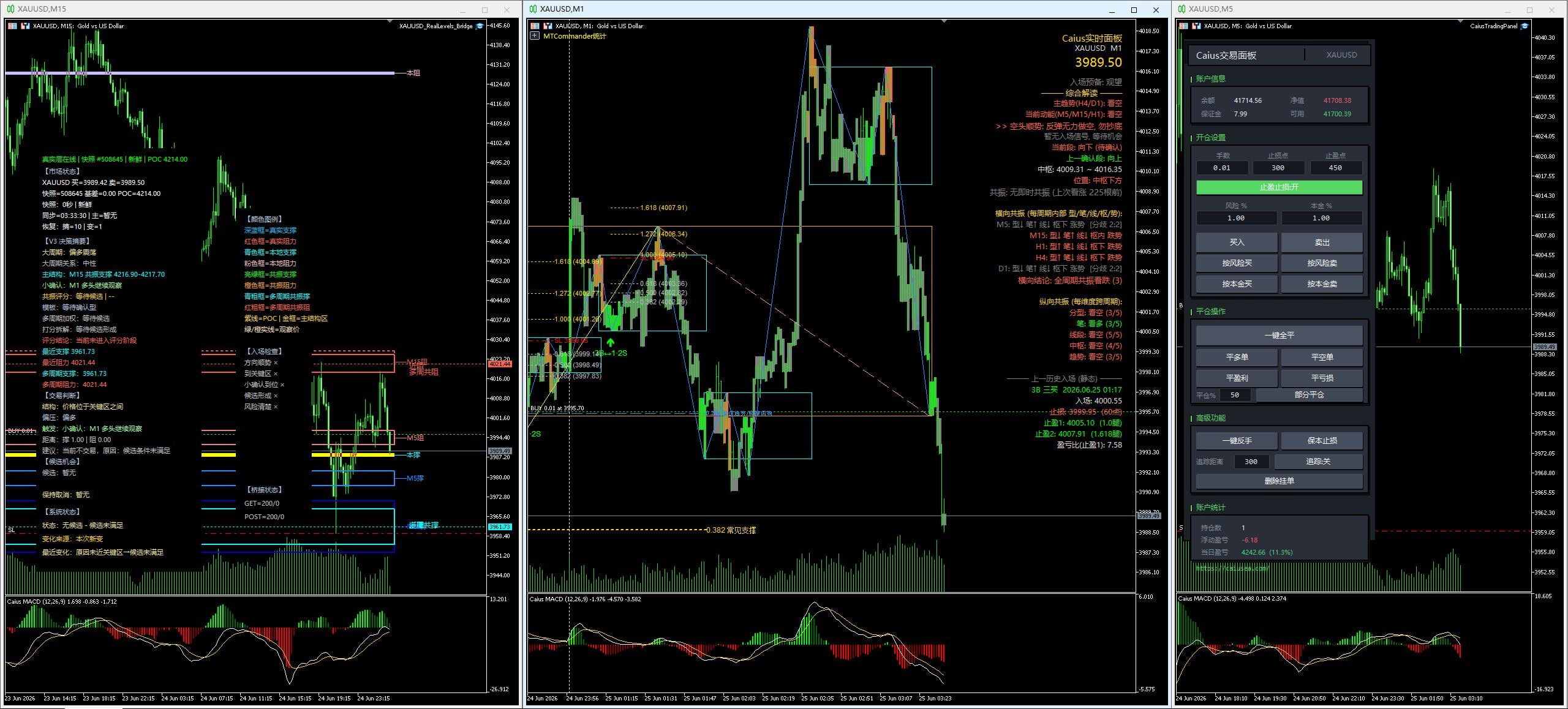
Task: Click the chart shift triangle on M1 chart
Action: (x=944, y=21)
